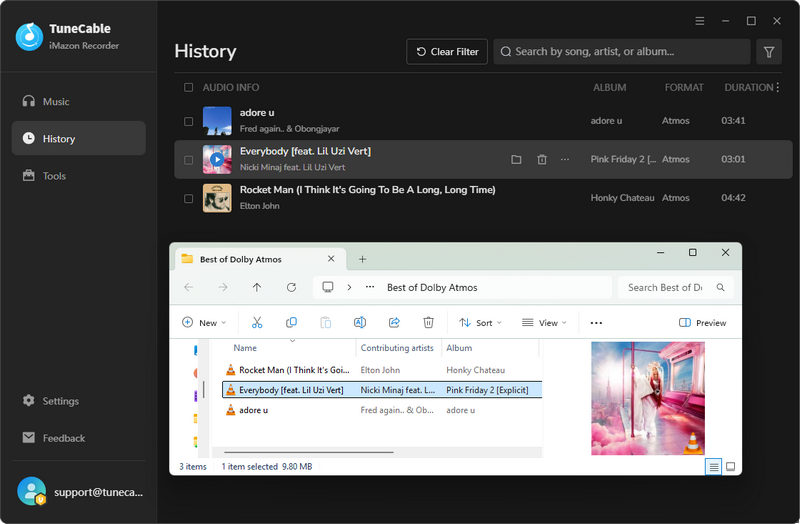
Task: Open See more ellipsis in Explorer toolbar
Action: point(596,322)
